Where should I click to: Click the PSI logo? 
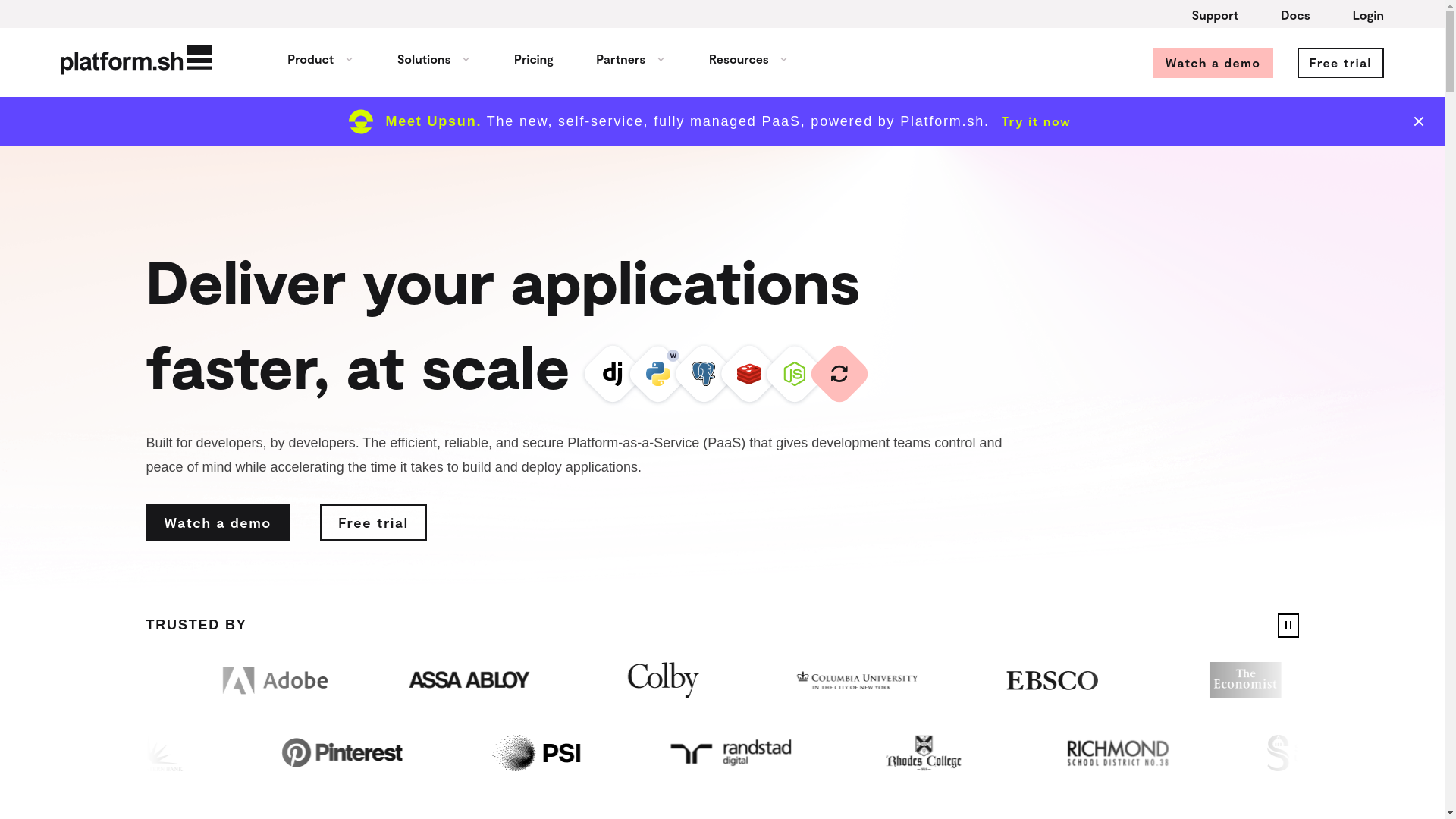[536, 752]
